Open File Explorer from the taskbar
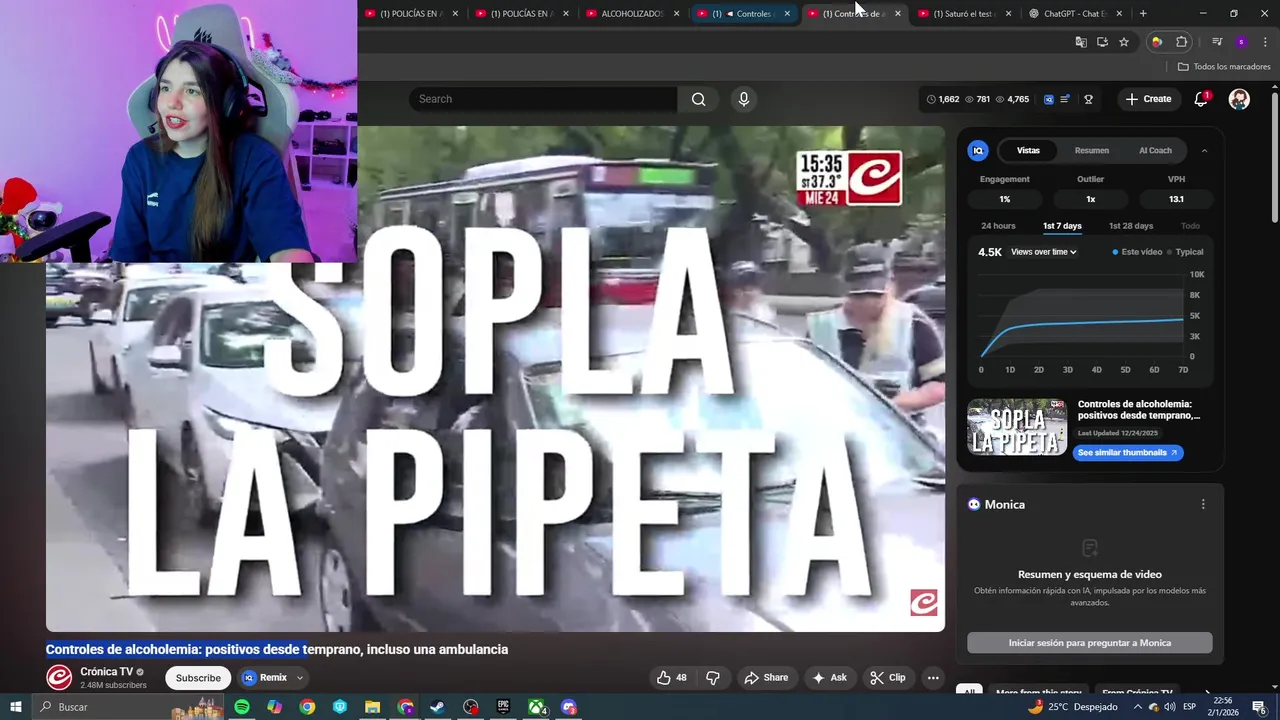Screen dimensions: 1280x720 (372, 707)
